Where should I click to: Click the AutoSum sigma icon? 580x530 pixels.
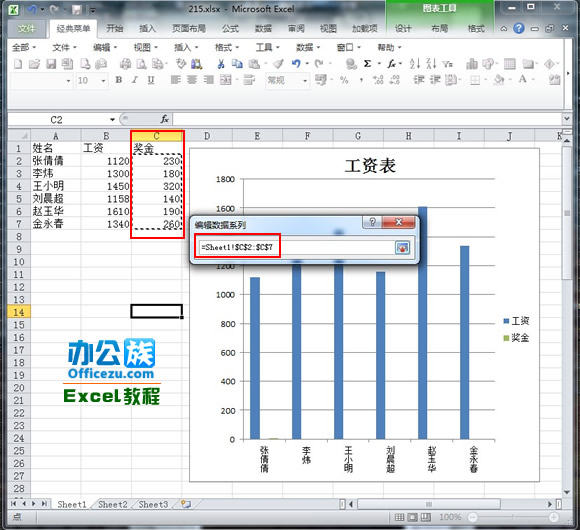[367, 64]
